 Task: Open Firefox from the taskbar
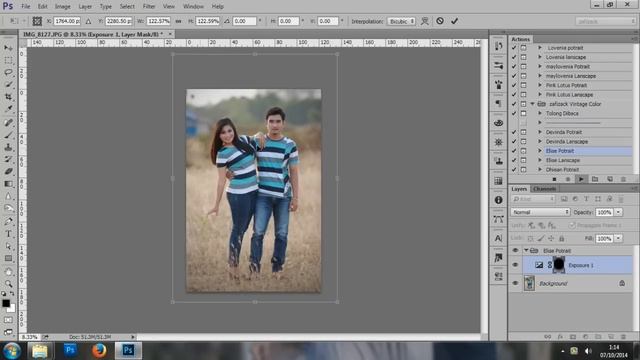pos(99,351)
